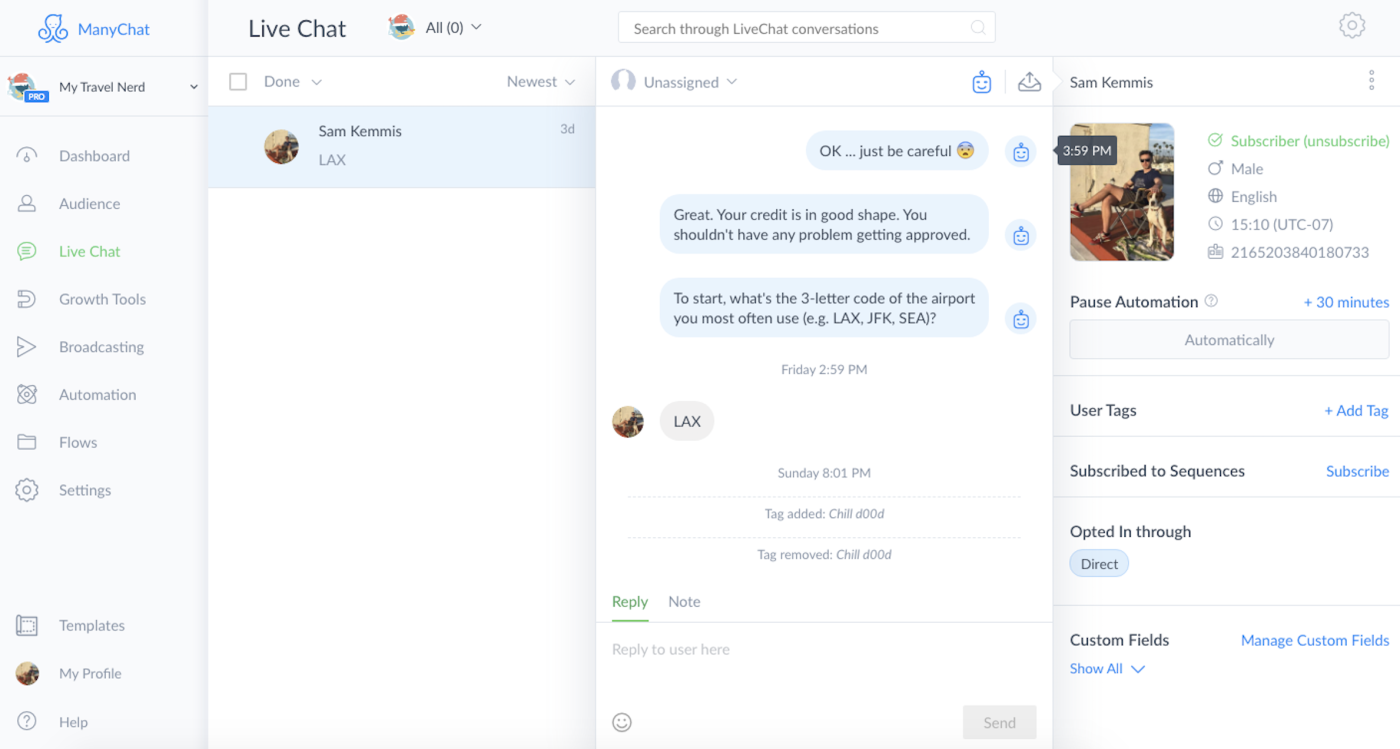Switch to the Note tab
Screen dimensions: 1400x749
point(684,602)
